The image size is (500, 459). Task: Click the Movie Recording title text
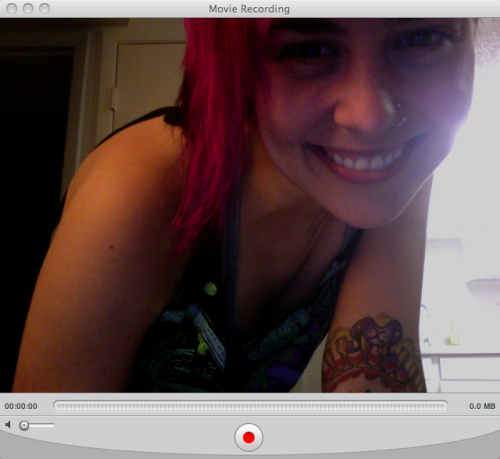point(249,9)
